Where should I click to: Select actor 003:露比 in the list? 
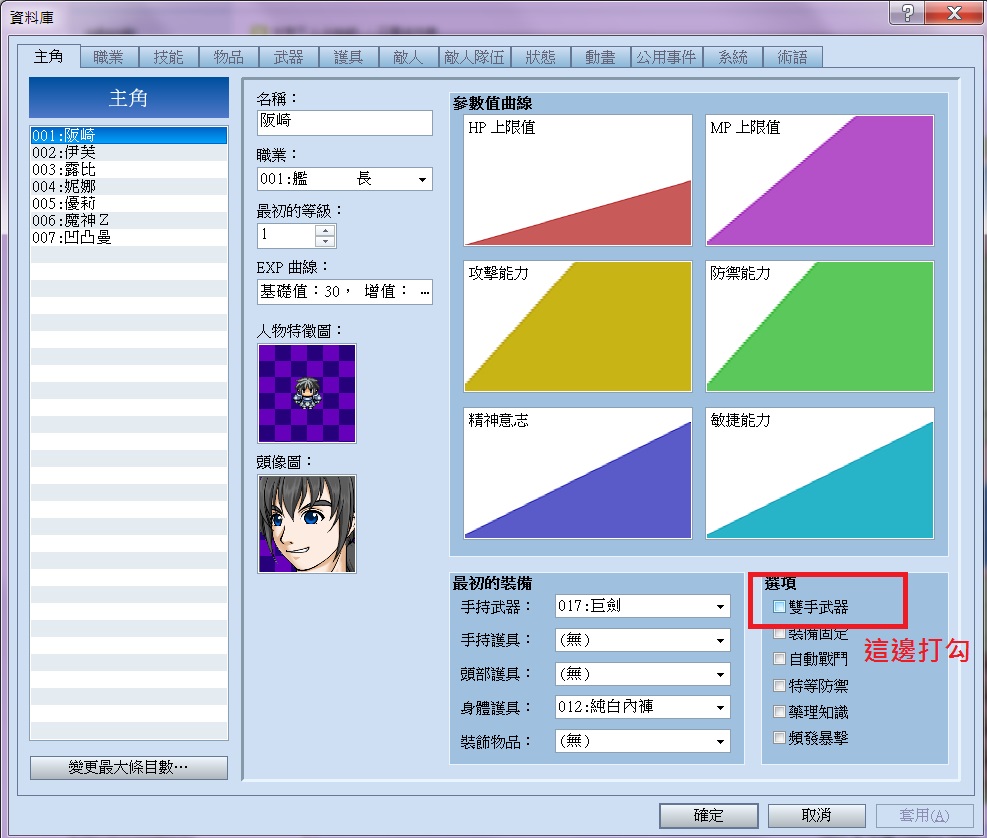[128, 169]
